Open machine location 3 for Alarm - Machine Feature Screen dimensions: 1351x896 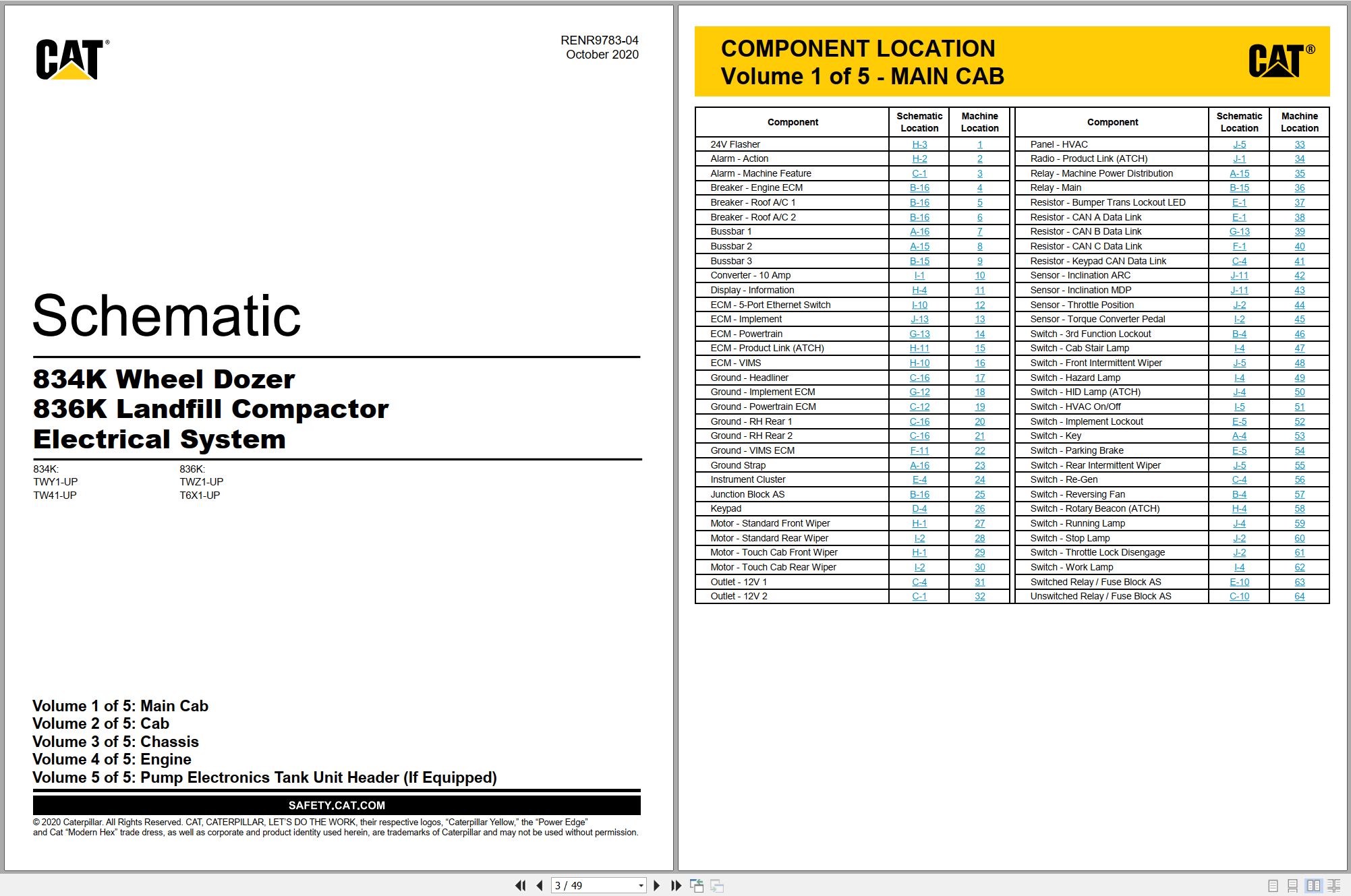click(x=980, y=173)
